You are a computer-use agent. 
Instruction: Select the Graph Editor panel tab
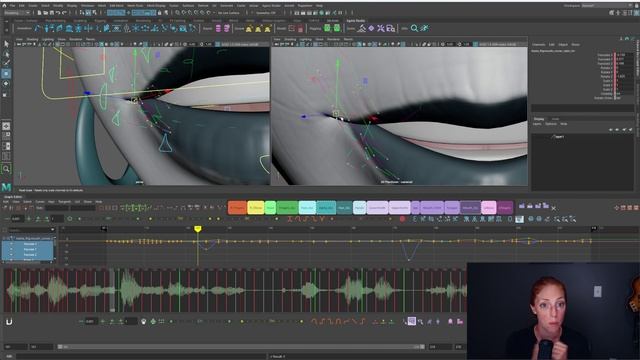(x=13, y=197)
